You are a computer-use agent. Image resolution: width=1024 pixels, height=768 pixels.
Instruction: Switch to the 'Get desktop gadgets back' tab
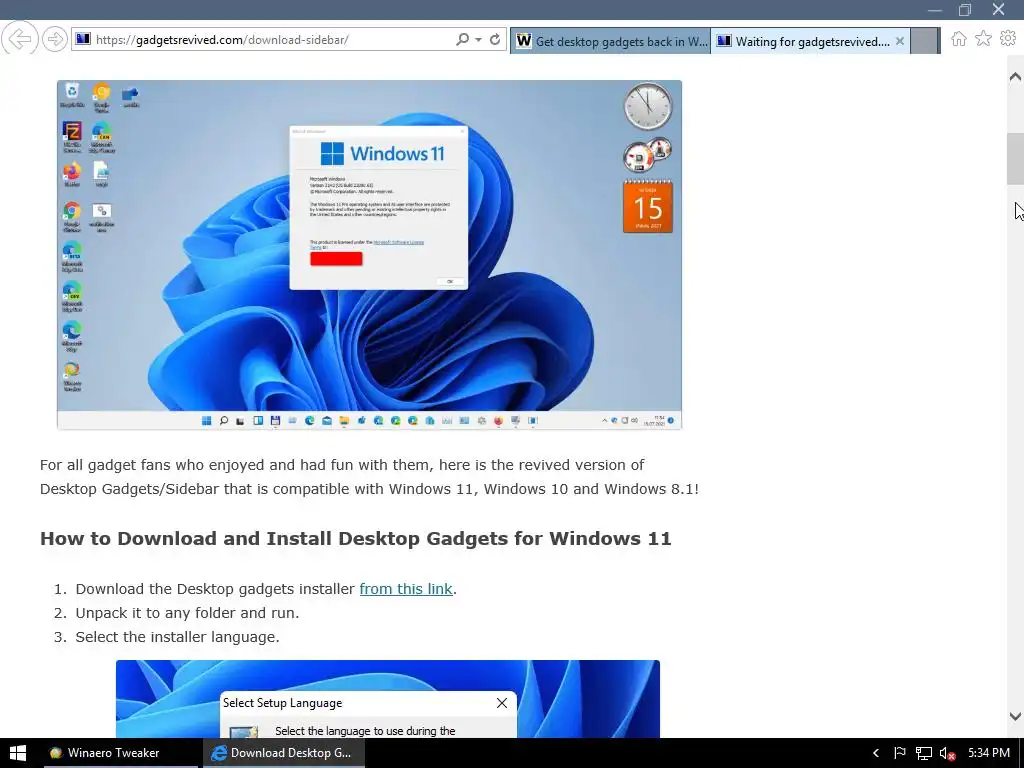pyautogui.click(x=610, y=41)
